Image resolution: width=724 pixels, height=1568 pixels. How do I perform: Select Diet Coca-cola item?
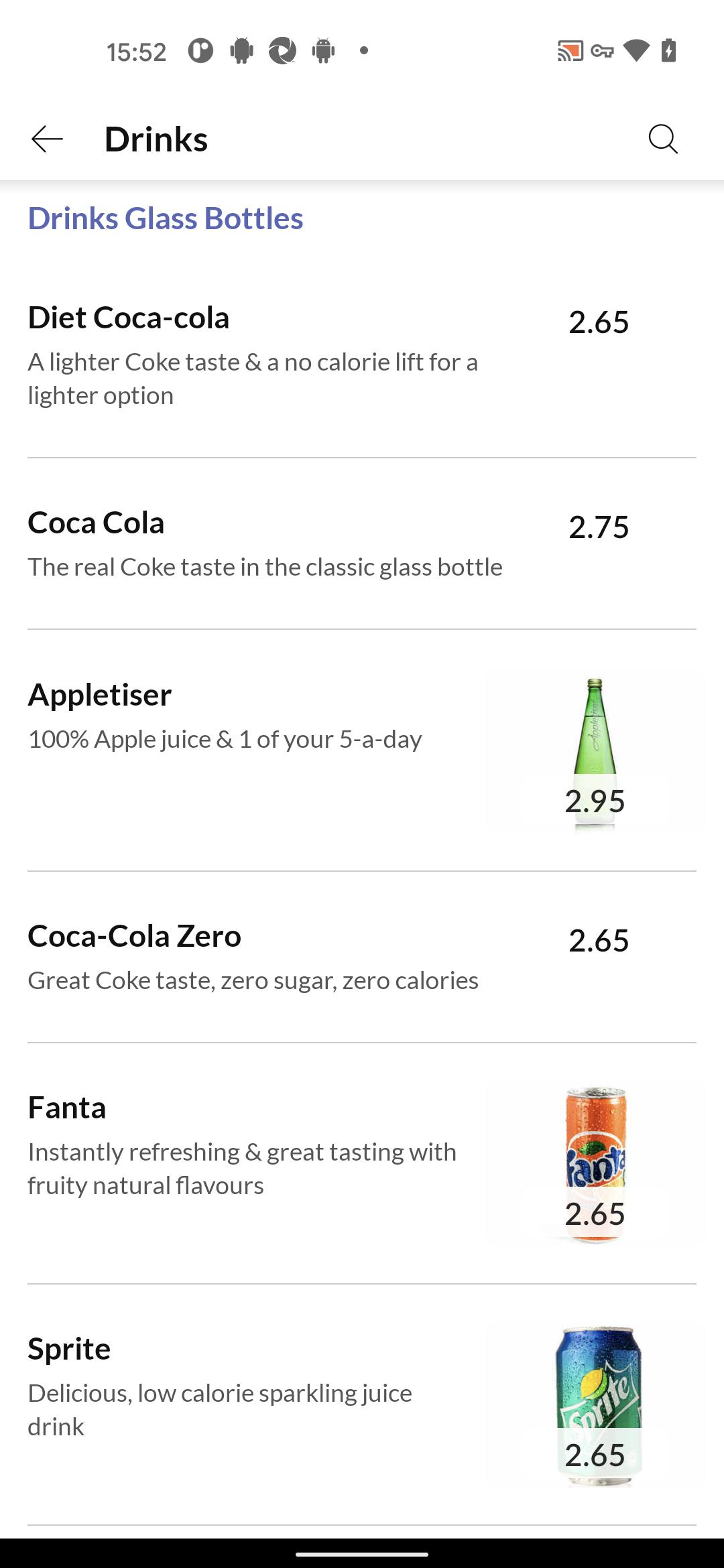click(362, 356)
